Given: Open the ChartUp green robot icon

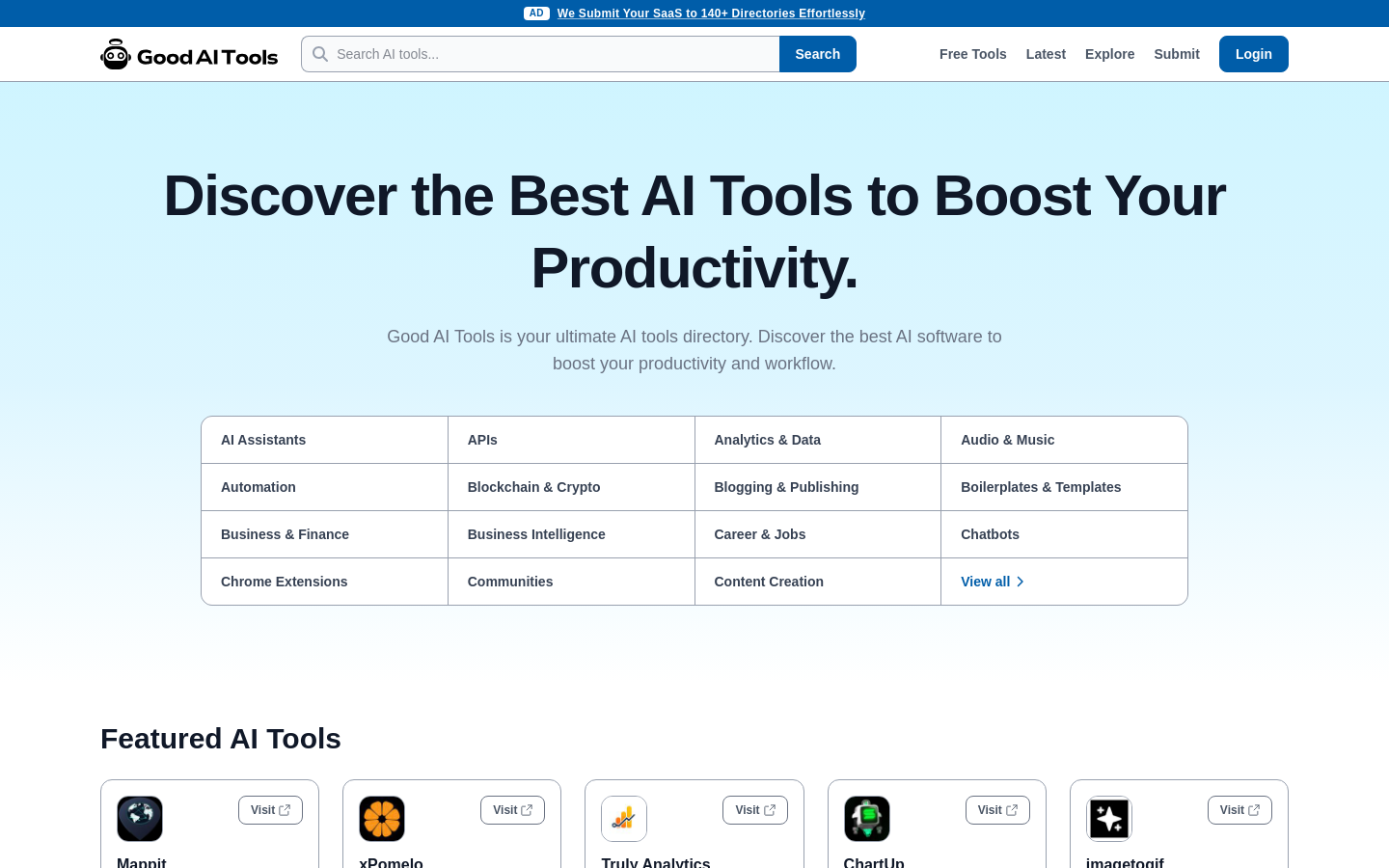Looking at the screenshot, I should [867, 819].
